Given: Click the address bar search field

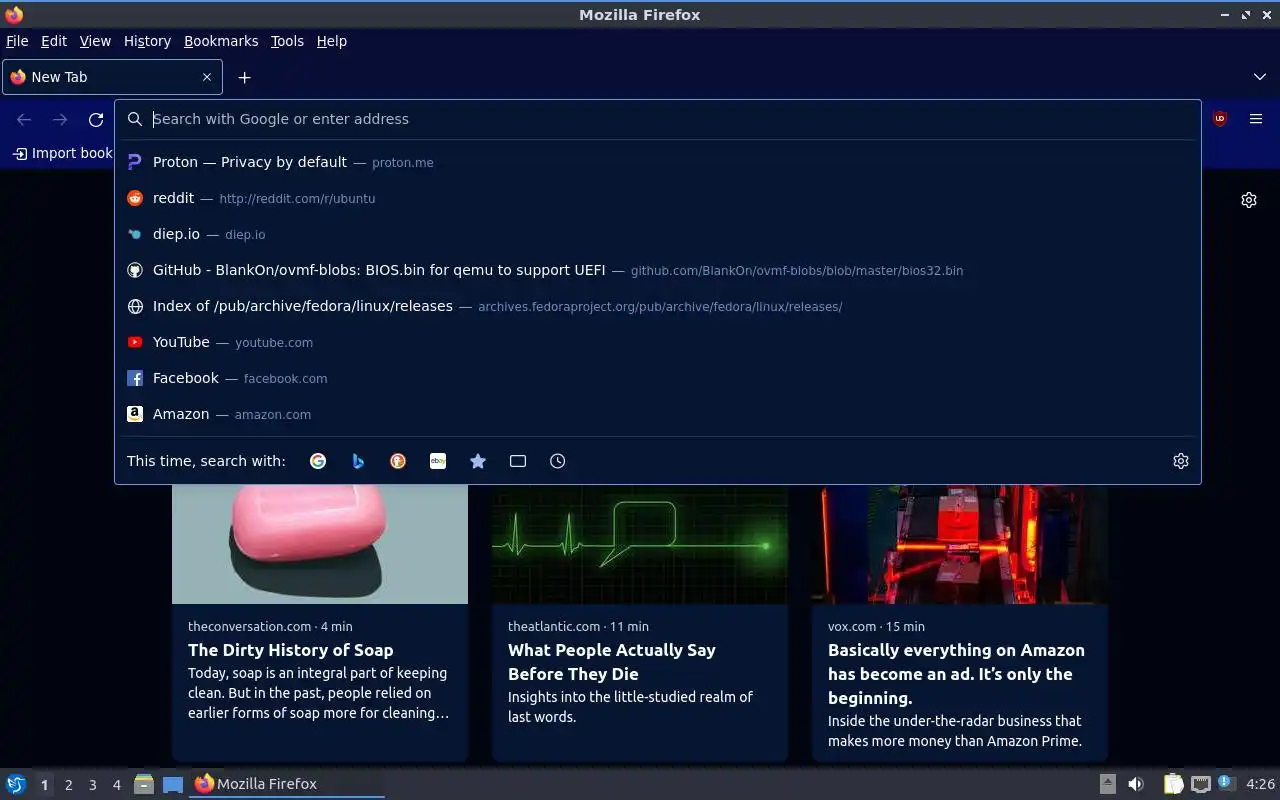Looking at the screenshot, I should tap(658, 119).
